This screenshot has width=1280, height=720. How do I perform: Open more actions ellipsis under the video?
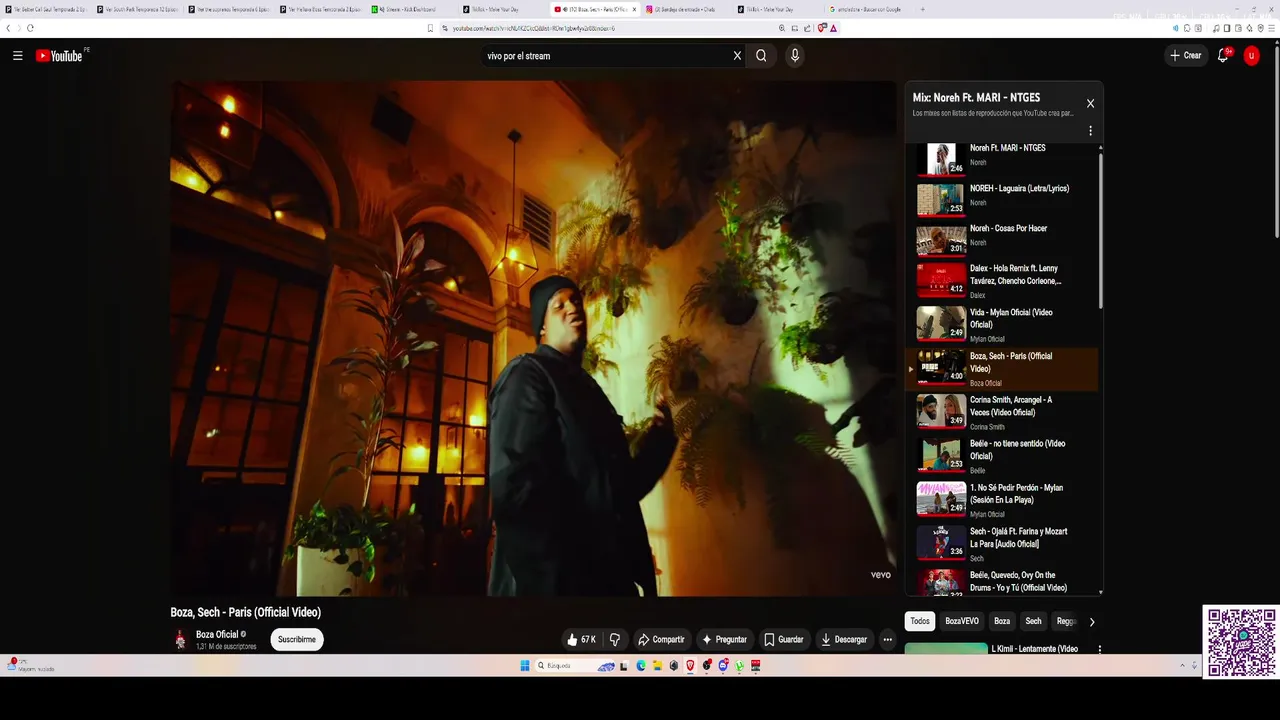coord(887,639)
